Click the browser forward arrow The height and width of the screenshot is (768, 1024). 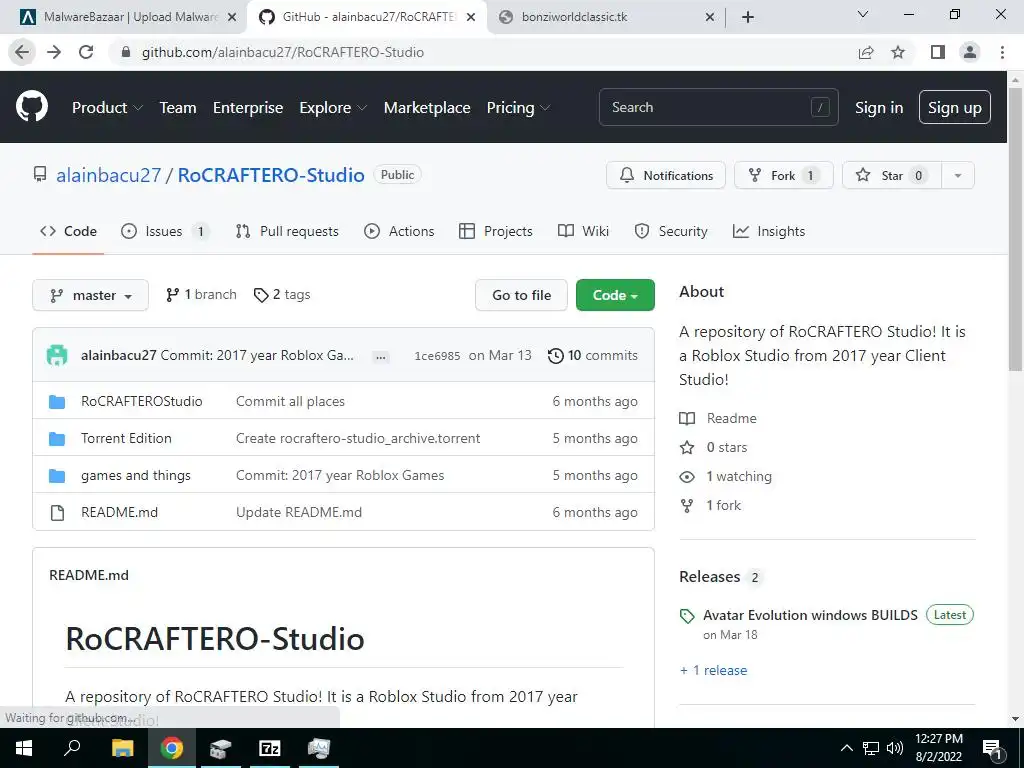[x=54, y=52]
